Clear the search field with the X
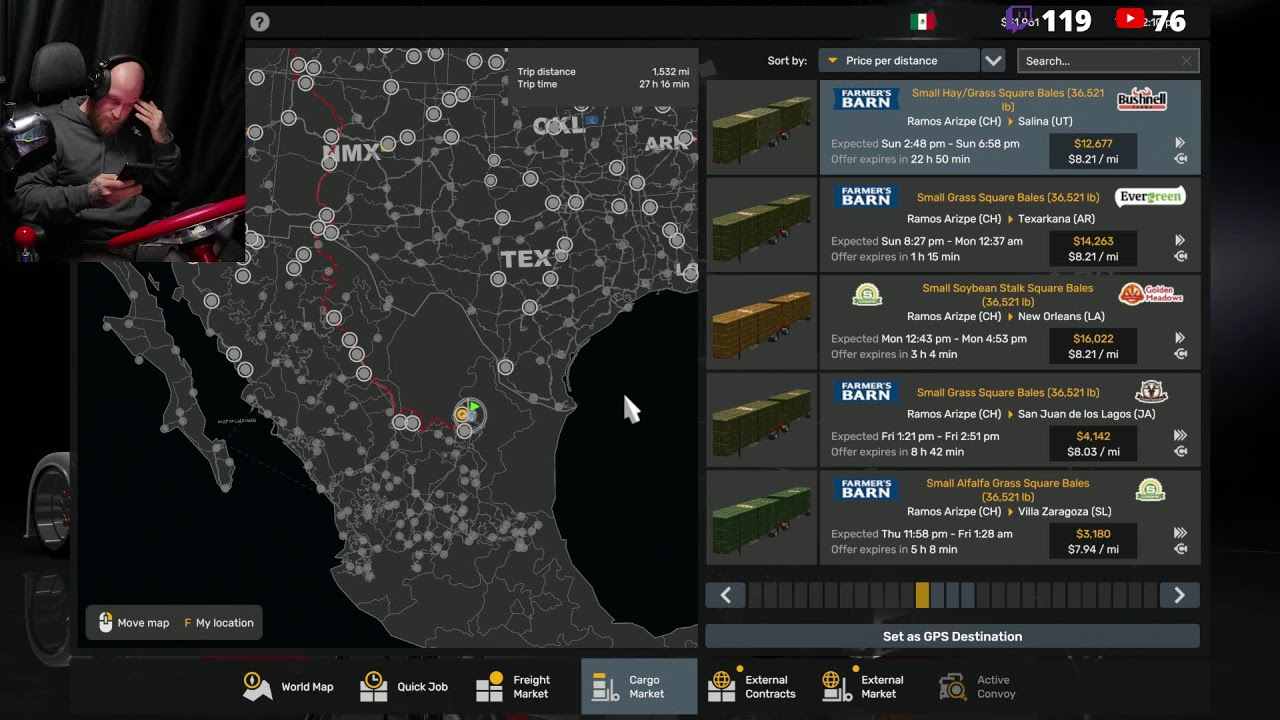 pos(1186,61)
